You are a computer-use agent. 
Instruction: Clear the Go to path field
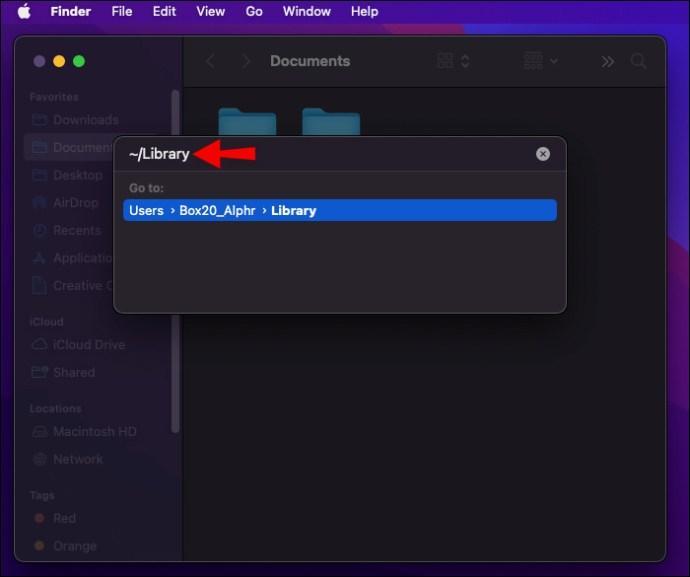[542, 154]
